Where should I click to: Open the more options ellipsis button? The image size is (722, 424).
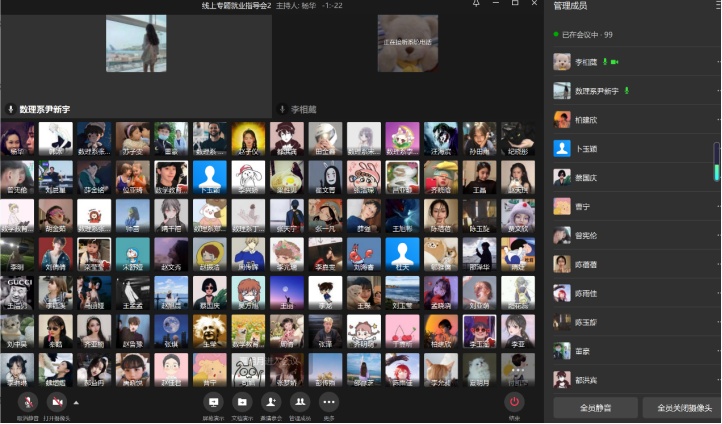tap(328, 401)
